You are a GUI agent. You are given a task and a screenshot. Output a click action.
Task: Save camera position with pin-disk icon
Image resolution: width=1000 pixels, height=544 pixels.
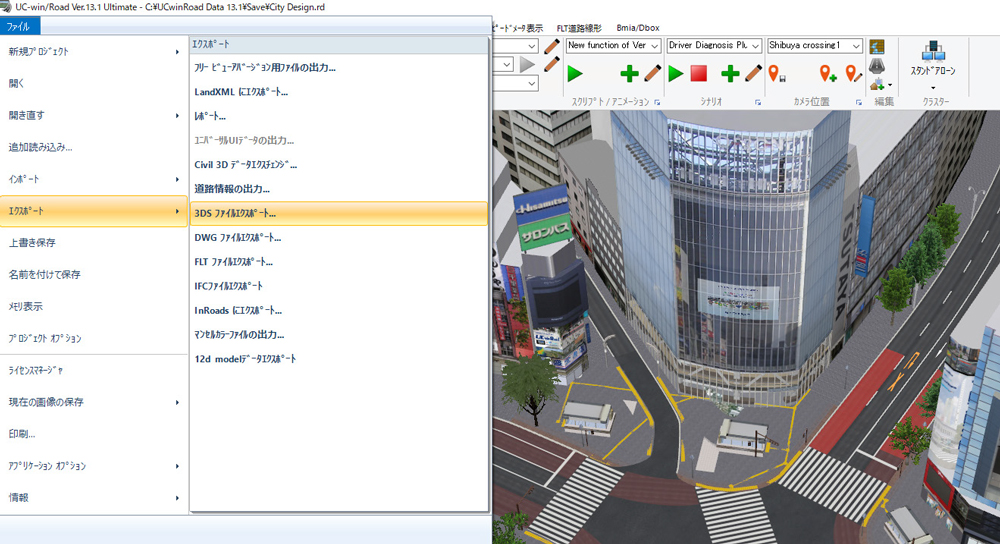coord(776,73)
